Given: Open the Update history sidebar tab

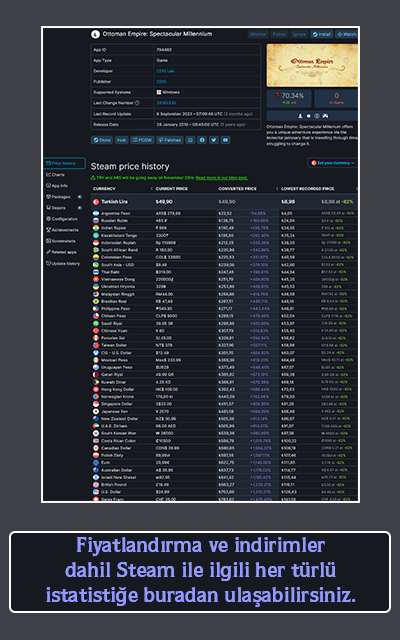Looking at the screenshot, I should pyautogui.click(x=63, y=263).
